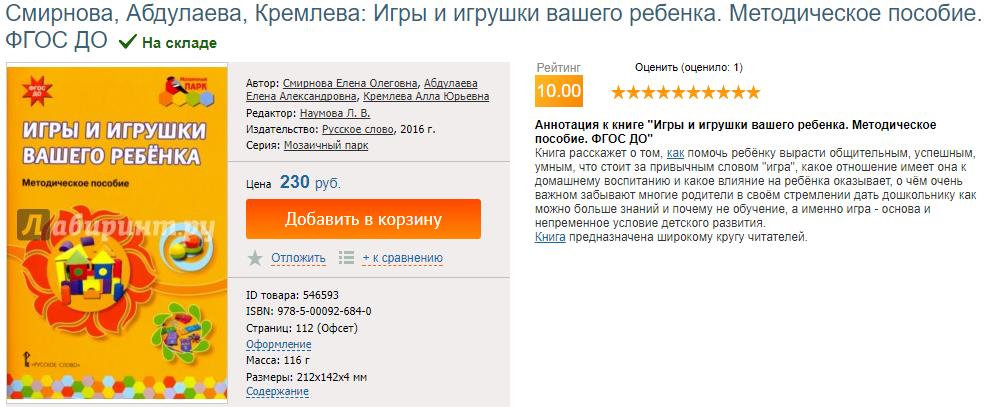The image size is (991, 407).
Task: Click the 'Книга' link in annotation
Action: click(x=550, y=237)
